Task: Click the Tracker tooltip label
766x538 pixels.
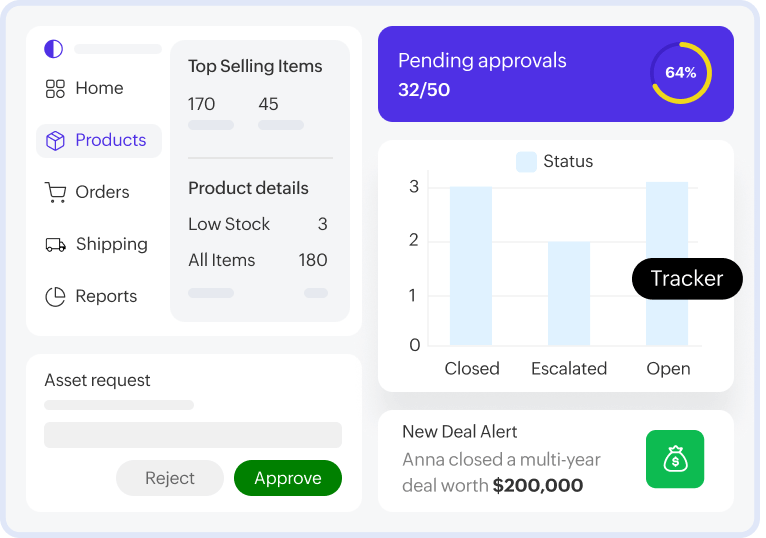Action: tap(687, 279)
